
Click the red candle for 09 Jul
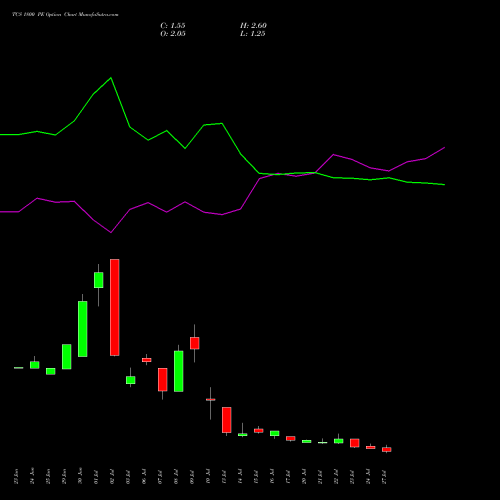coord(195,343)
